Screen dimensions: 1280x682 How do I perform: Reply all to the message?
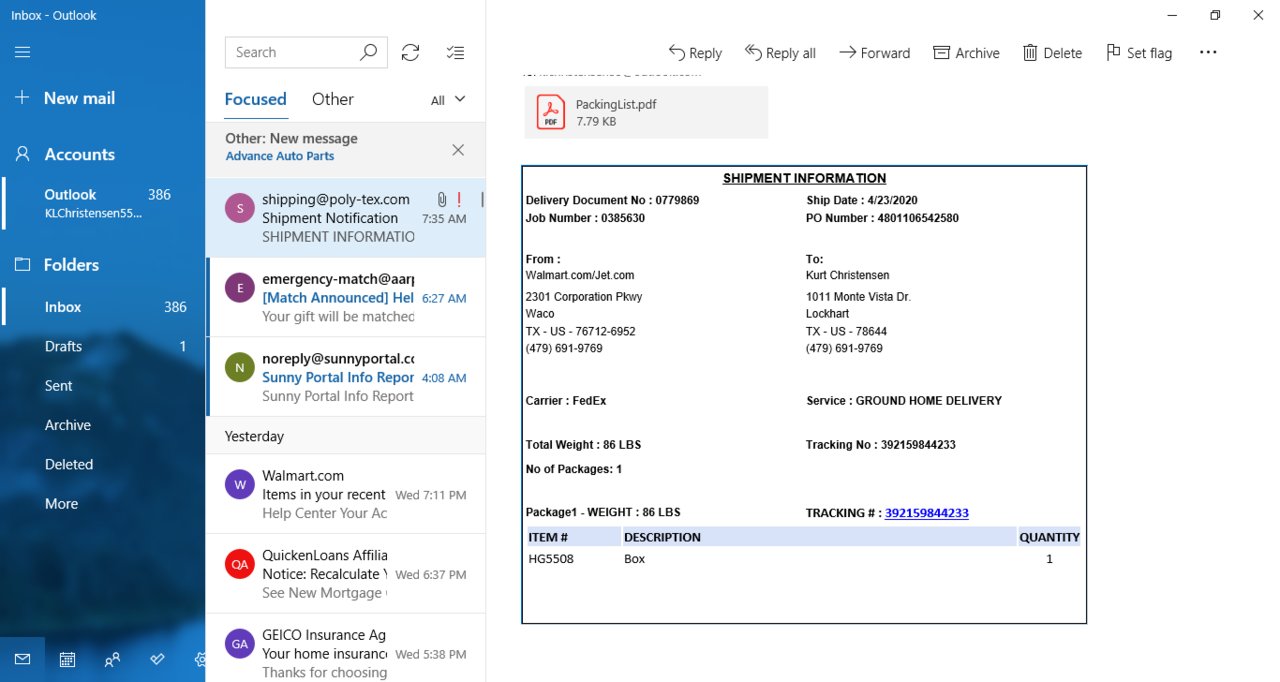[781, 53]
